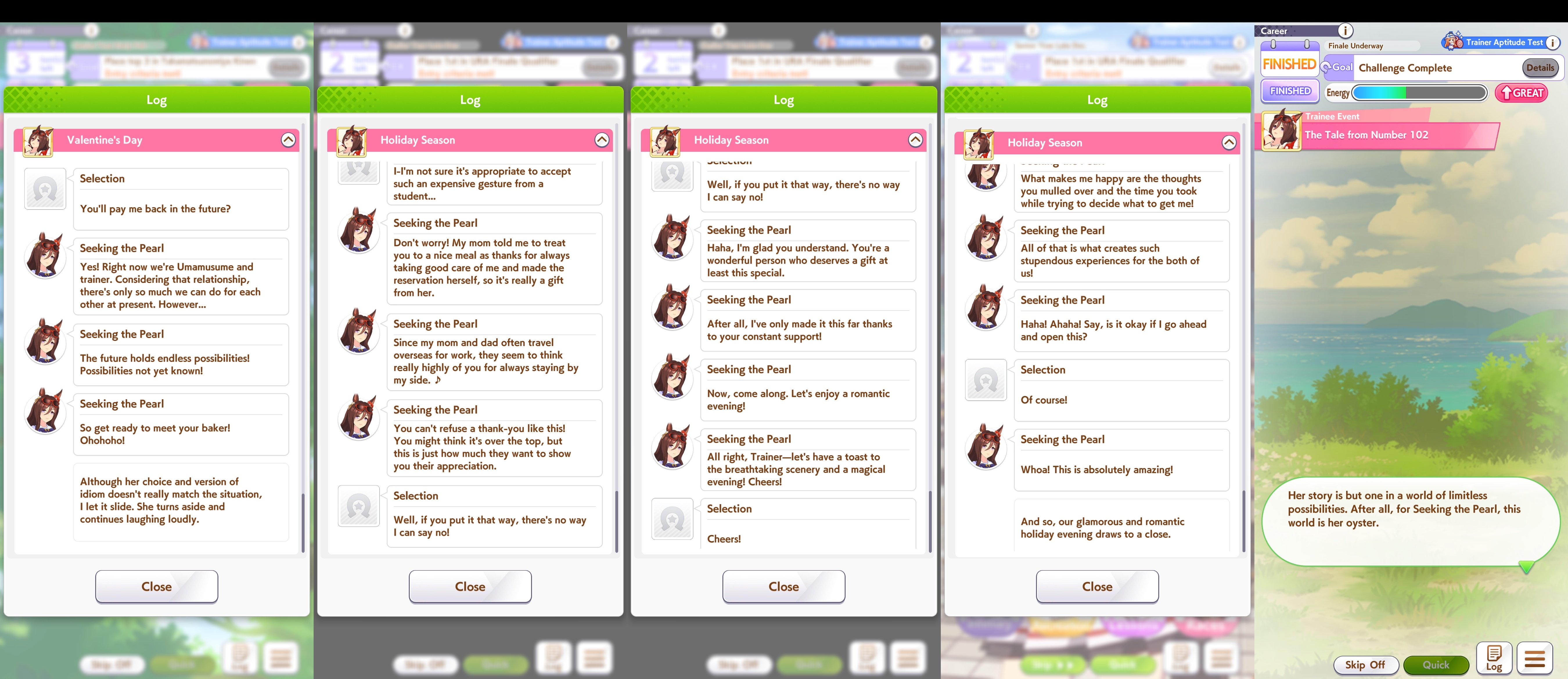This screenshot has height=679, width=1568.
Task: Tap the dialogue bubble 'Her story is but one'
Action: (1410, 521)
